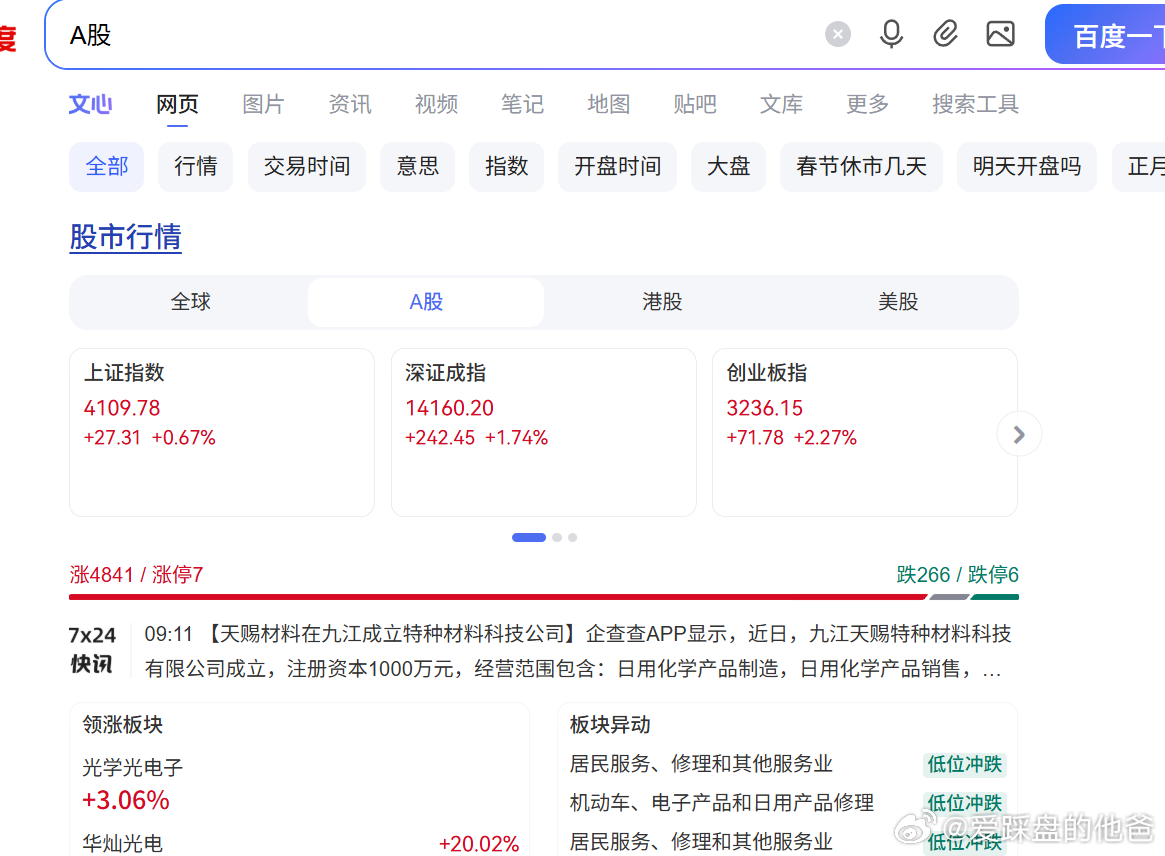This screenshot has height=856, width=1165.
Task: Switch to the 图片 tab
Action: (263, 104)
